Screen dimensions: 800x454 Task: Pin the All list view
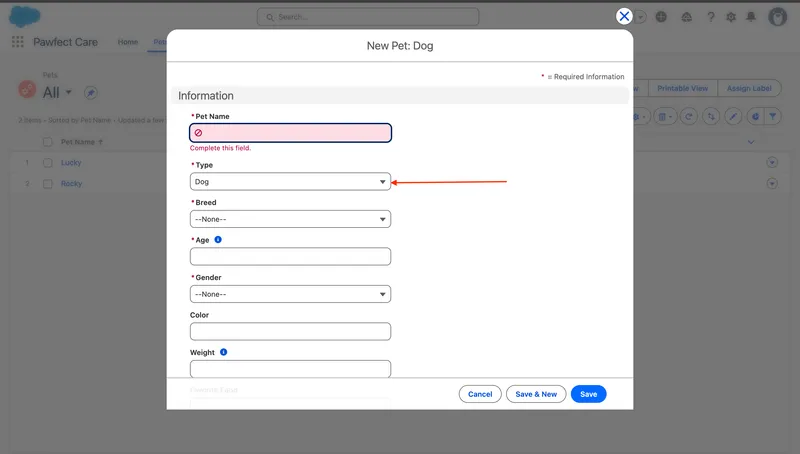(x=90, y=92)
